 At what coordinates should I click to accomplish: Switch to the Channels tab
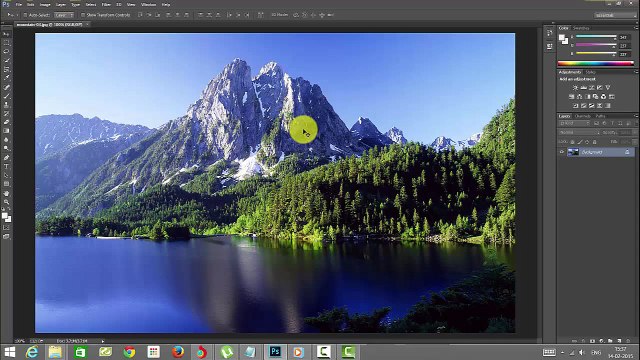pyautogui.click(x=582, y=116)
